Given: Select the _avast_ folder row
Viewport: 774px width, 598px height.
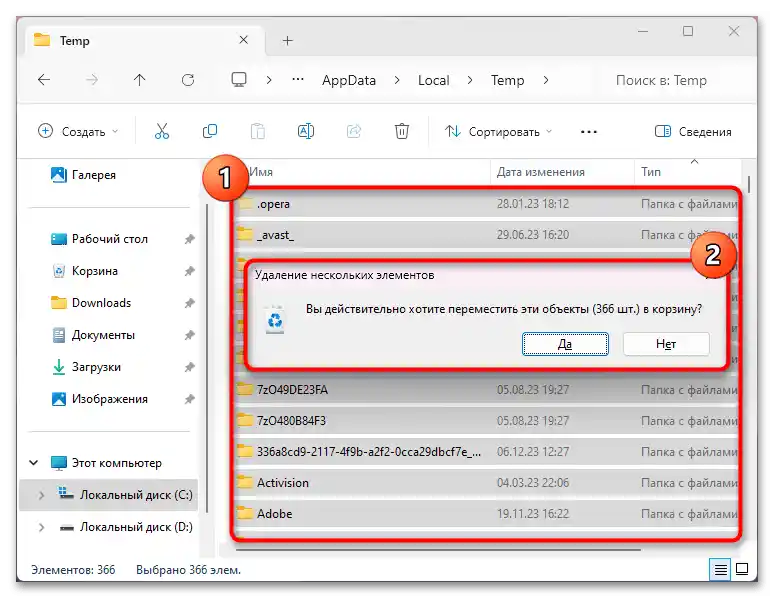Looking at the screenshot, I should coord(486,235).
